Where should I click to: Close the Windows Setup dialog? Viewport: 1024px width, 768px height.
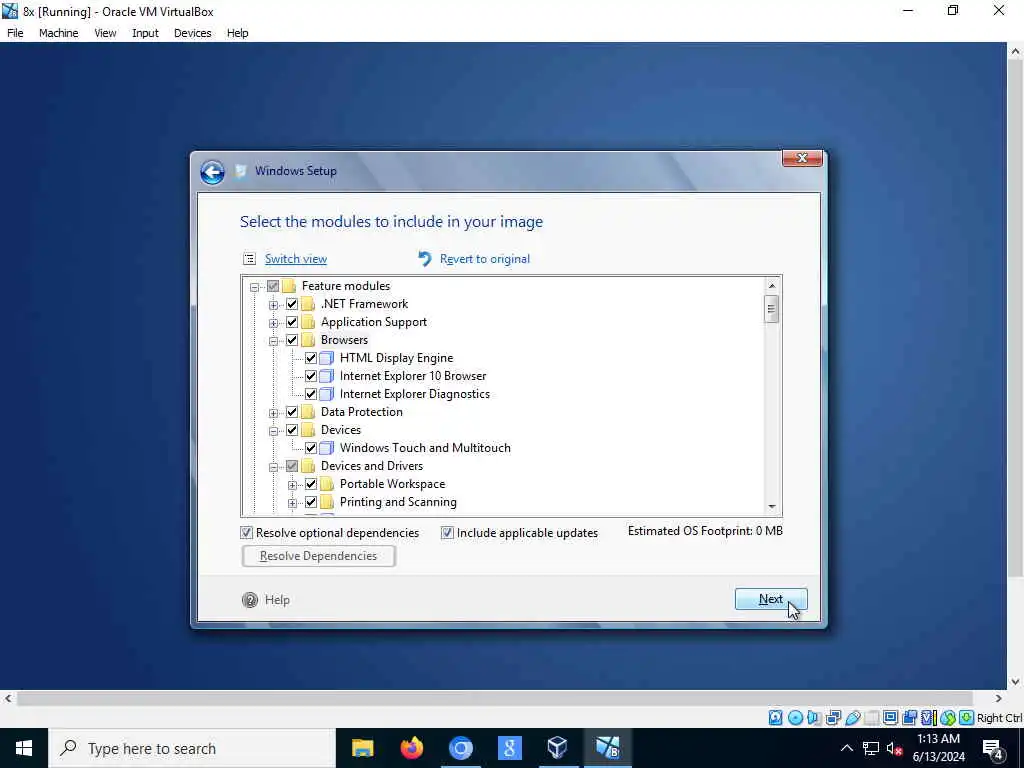[x=802, y=158]
